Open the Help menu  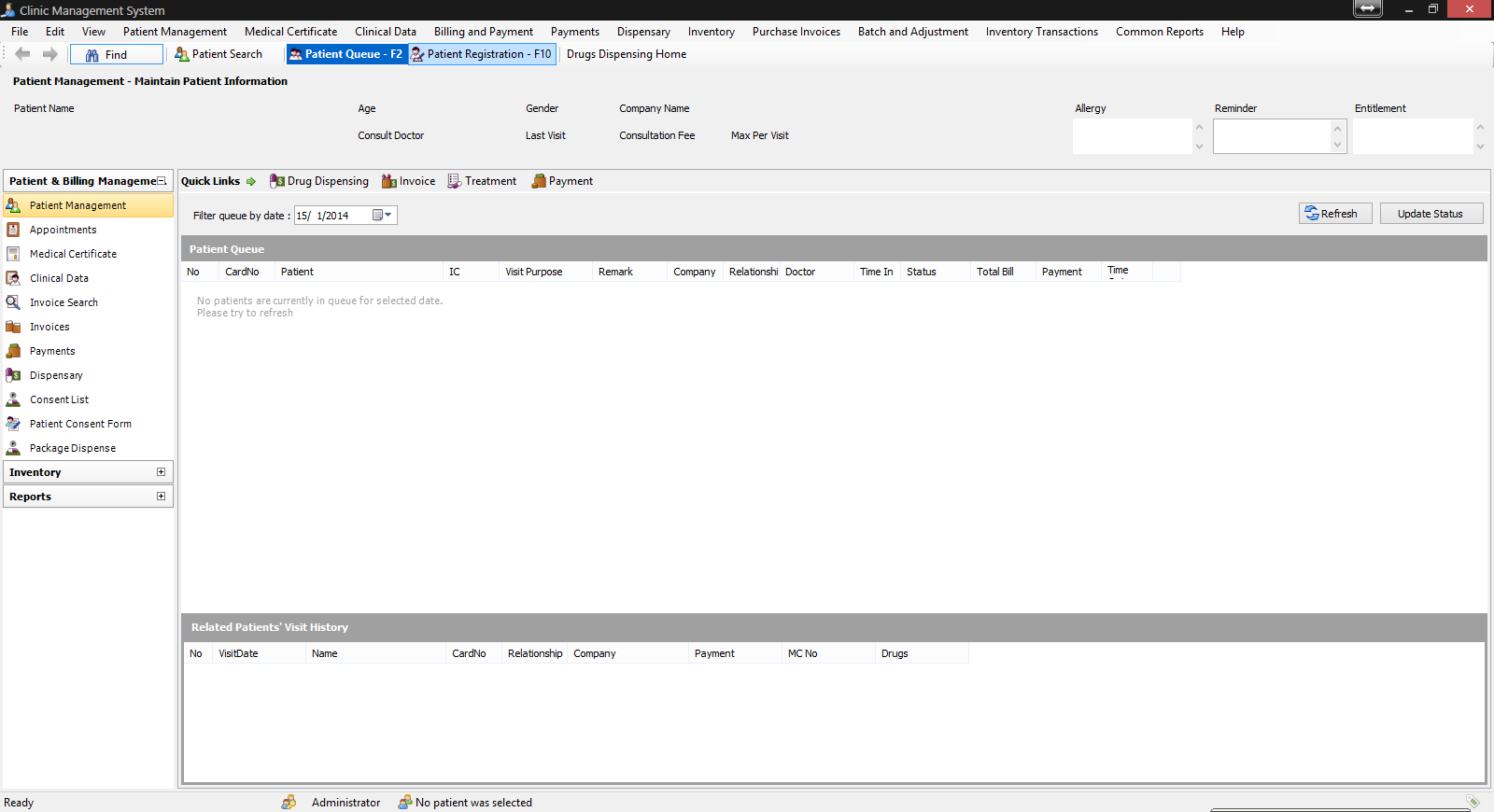[1233, 32]
